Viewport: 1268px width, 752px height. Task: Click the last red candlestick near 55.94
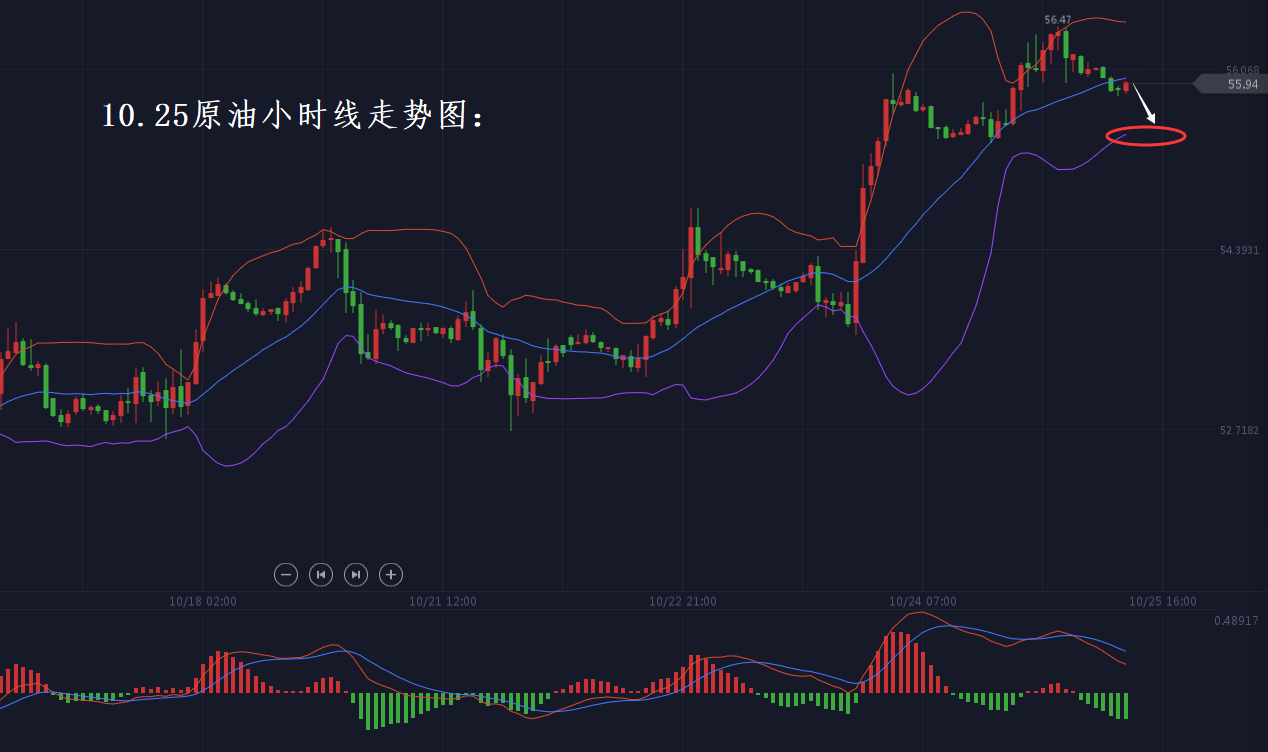point(1126,87)
